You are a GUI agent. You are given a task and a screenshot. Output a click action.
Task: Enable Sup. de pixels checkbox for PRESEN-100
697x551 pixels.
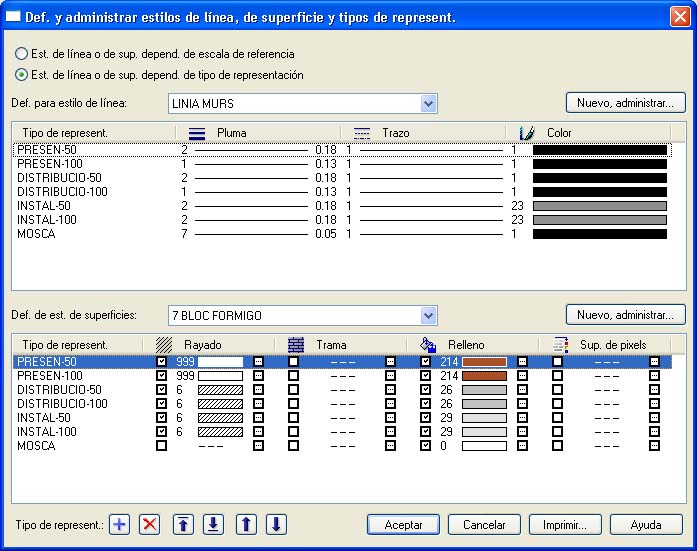[557, 376]
